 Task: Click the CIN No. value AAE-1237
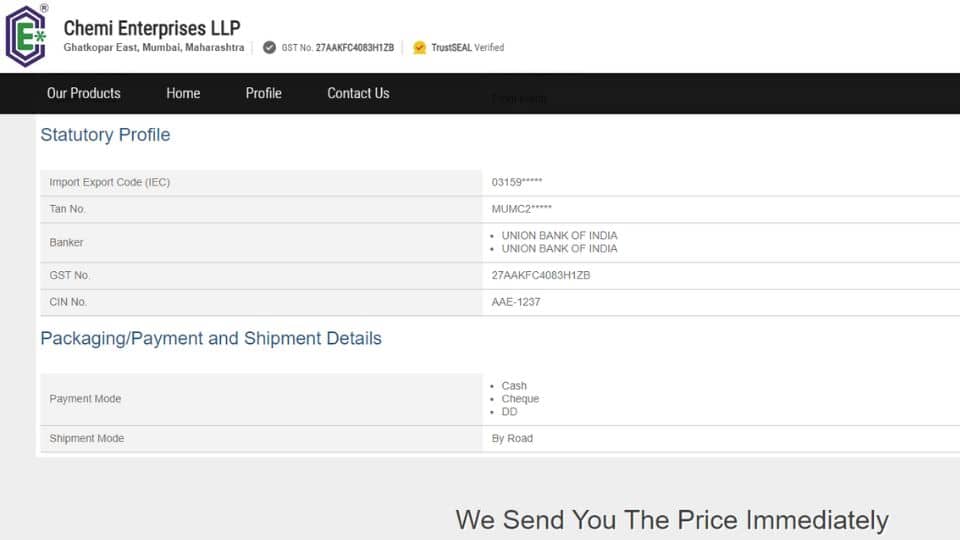[516, 302]
